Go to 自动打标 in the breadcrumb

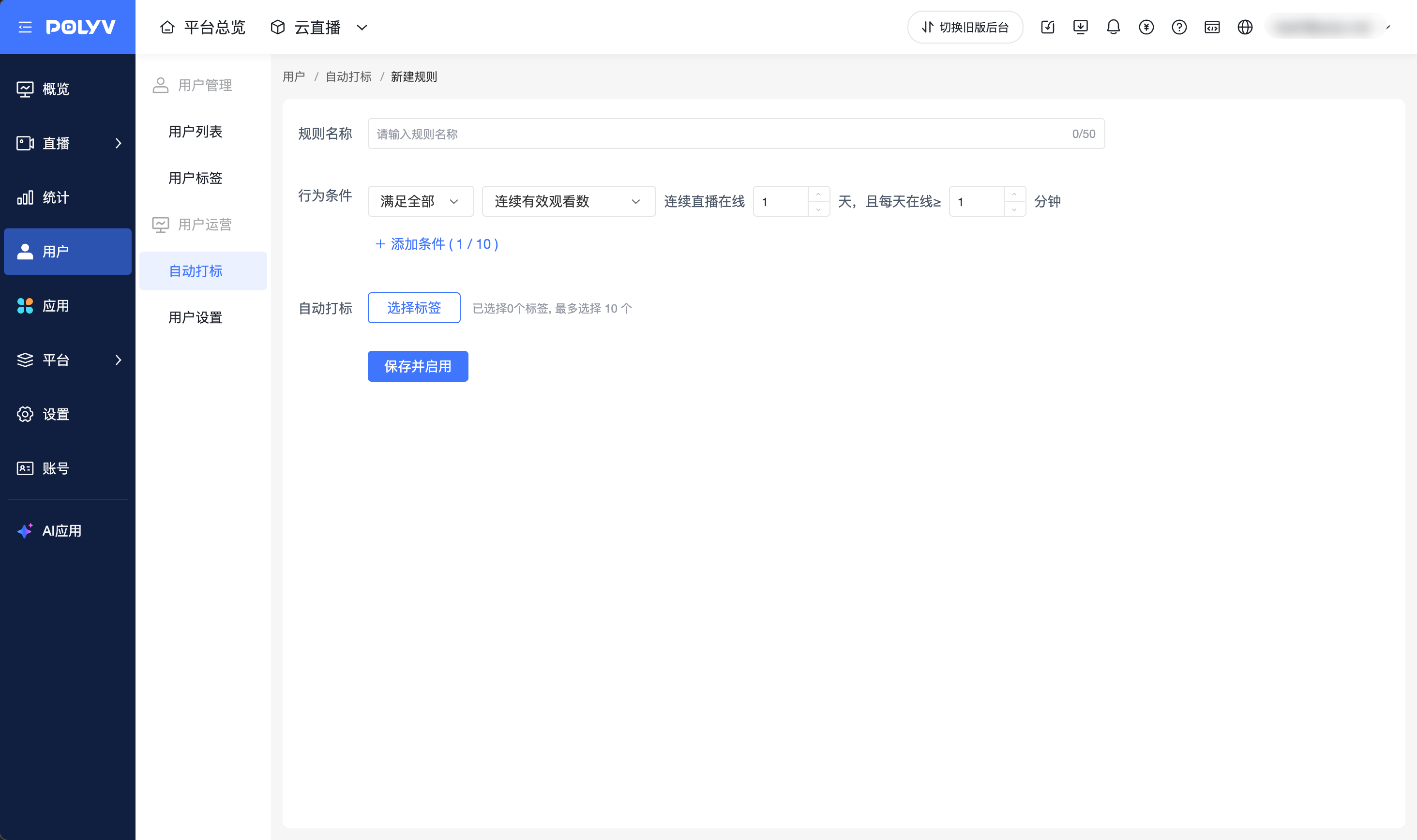pos(349,77)
